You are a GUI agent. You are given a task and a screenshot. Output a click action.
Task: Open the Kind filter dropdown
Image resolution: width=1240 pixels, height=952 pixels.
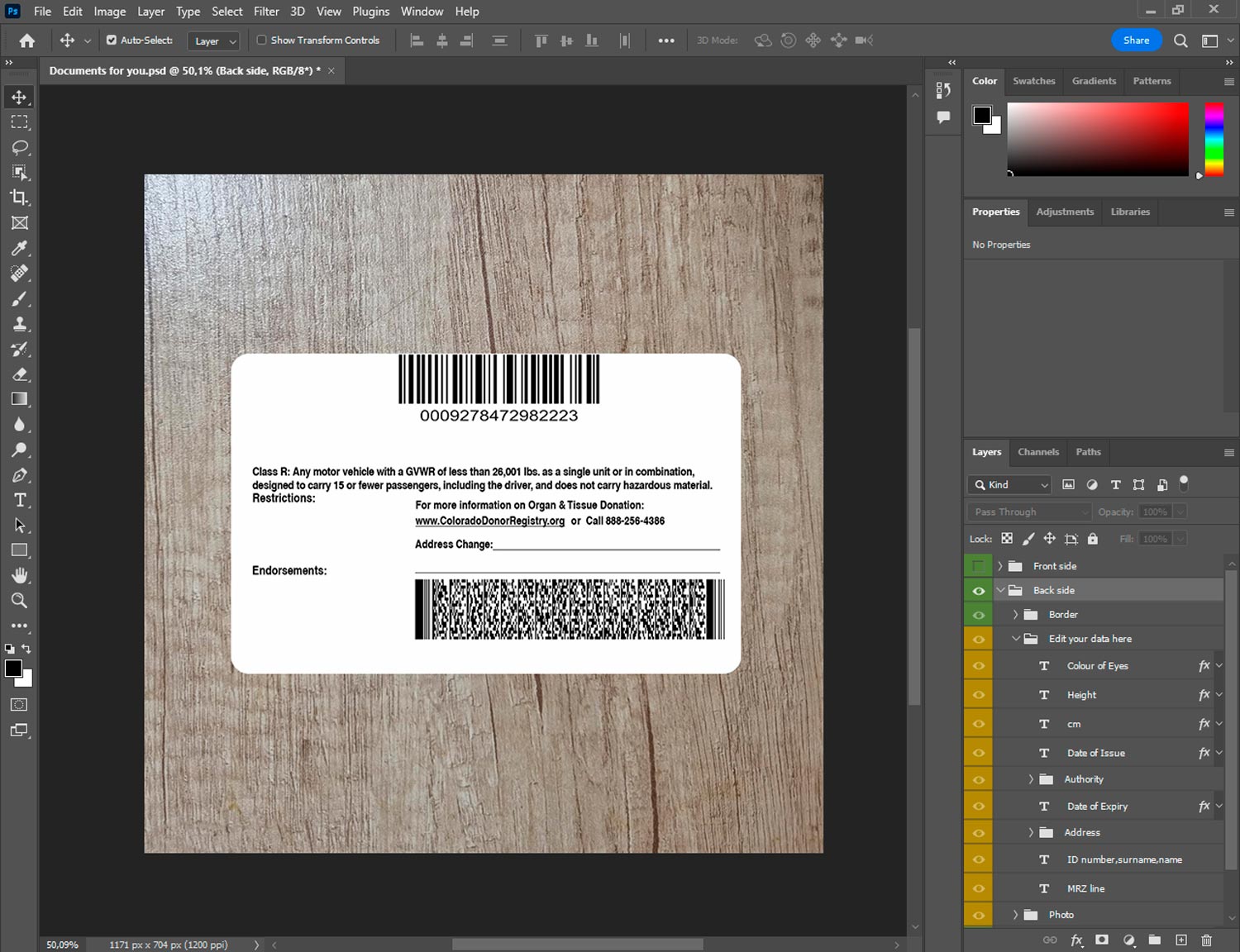[1009, 485]
